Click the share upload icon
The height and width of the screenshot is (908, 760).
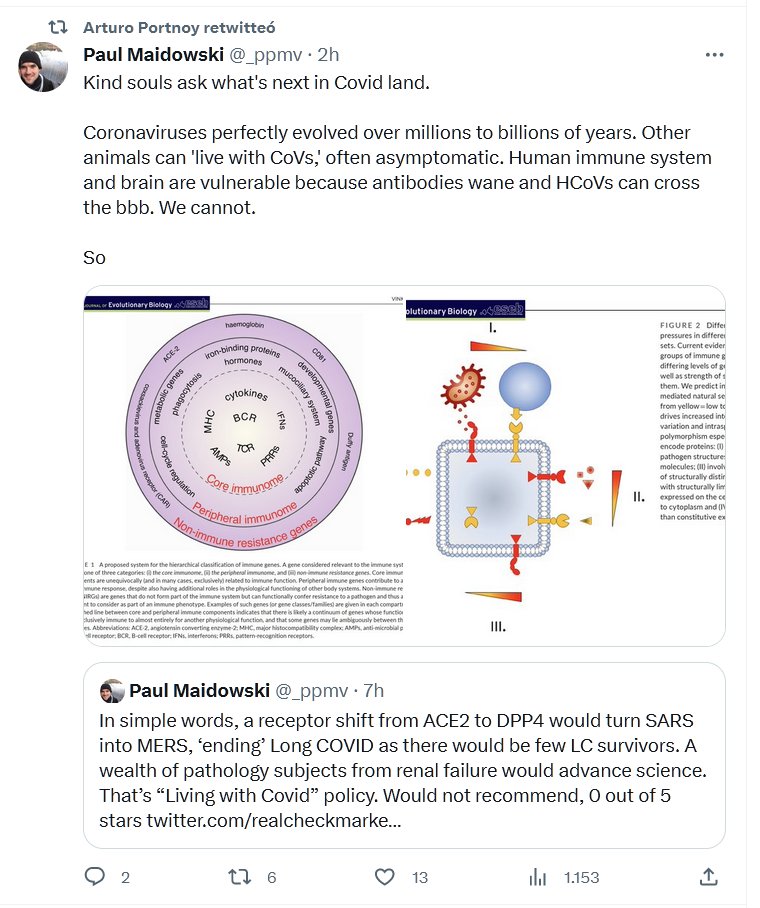click(708, 877)
